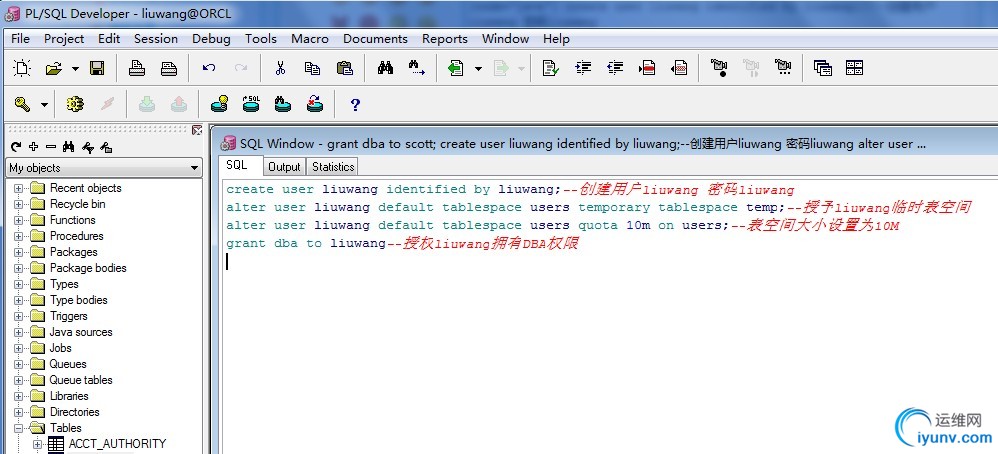Click the Find Database Objects icon
The image size is (998, 454).
click(283, 104)
